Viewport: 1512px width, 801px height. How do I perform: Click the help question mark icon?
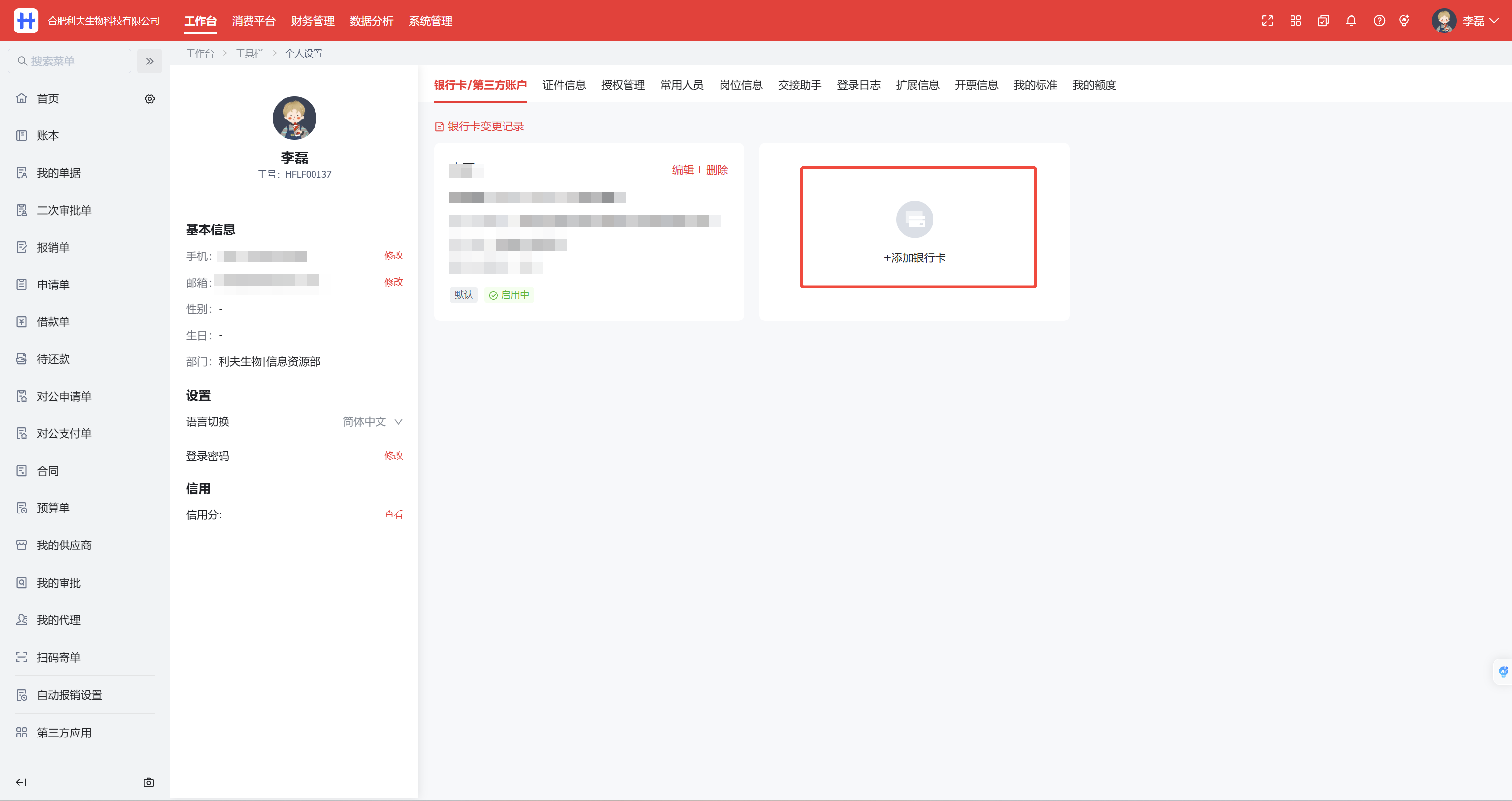click(1379, 21)
